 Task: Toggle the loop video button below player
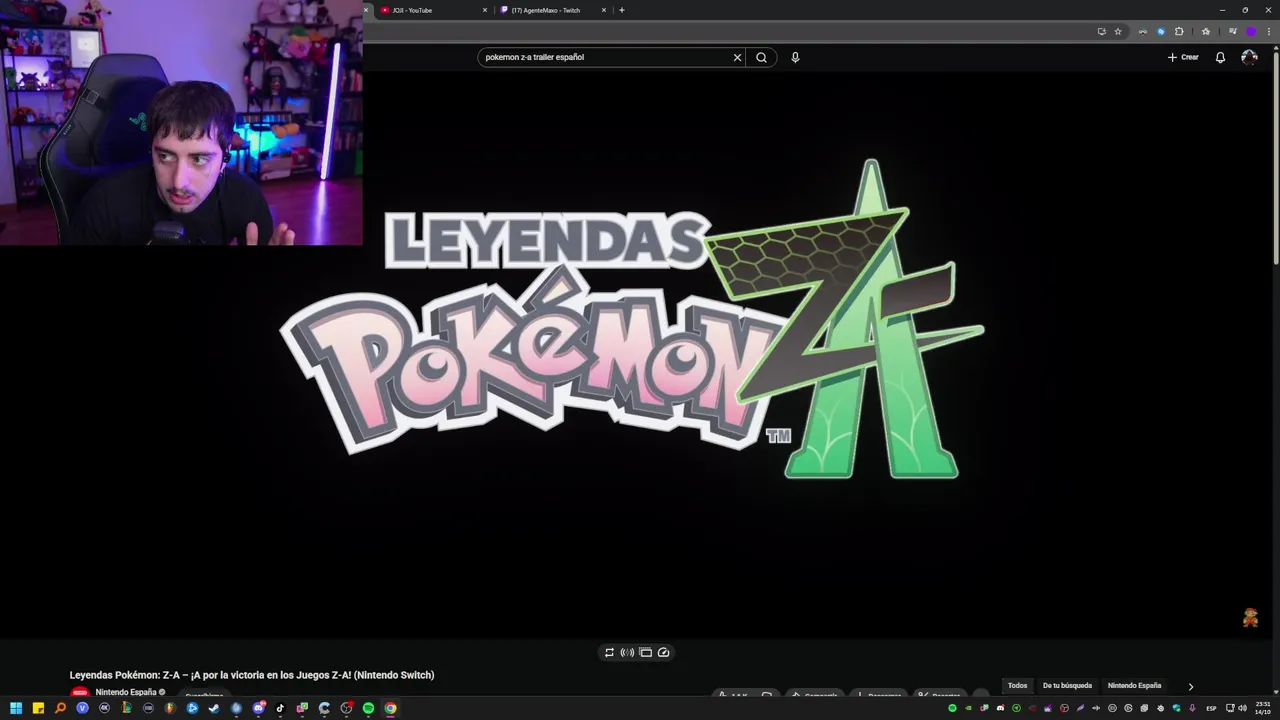[609, 652]
